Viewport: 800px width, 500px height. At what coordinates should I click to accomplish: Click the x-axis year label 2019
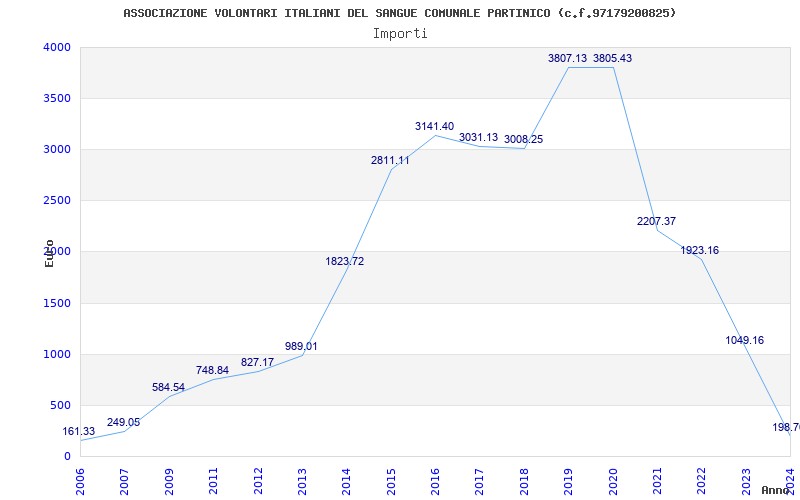tap(568, 481)
